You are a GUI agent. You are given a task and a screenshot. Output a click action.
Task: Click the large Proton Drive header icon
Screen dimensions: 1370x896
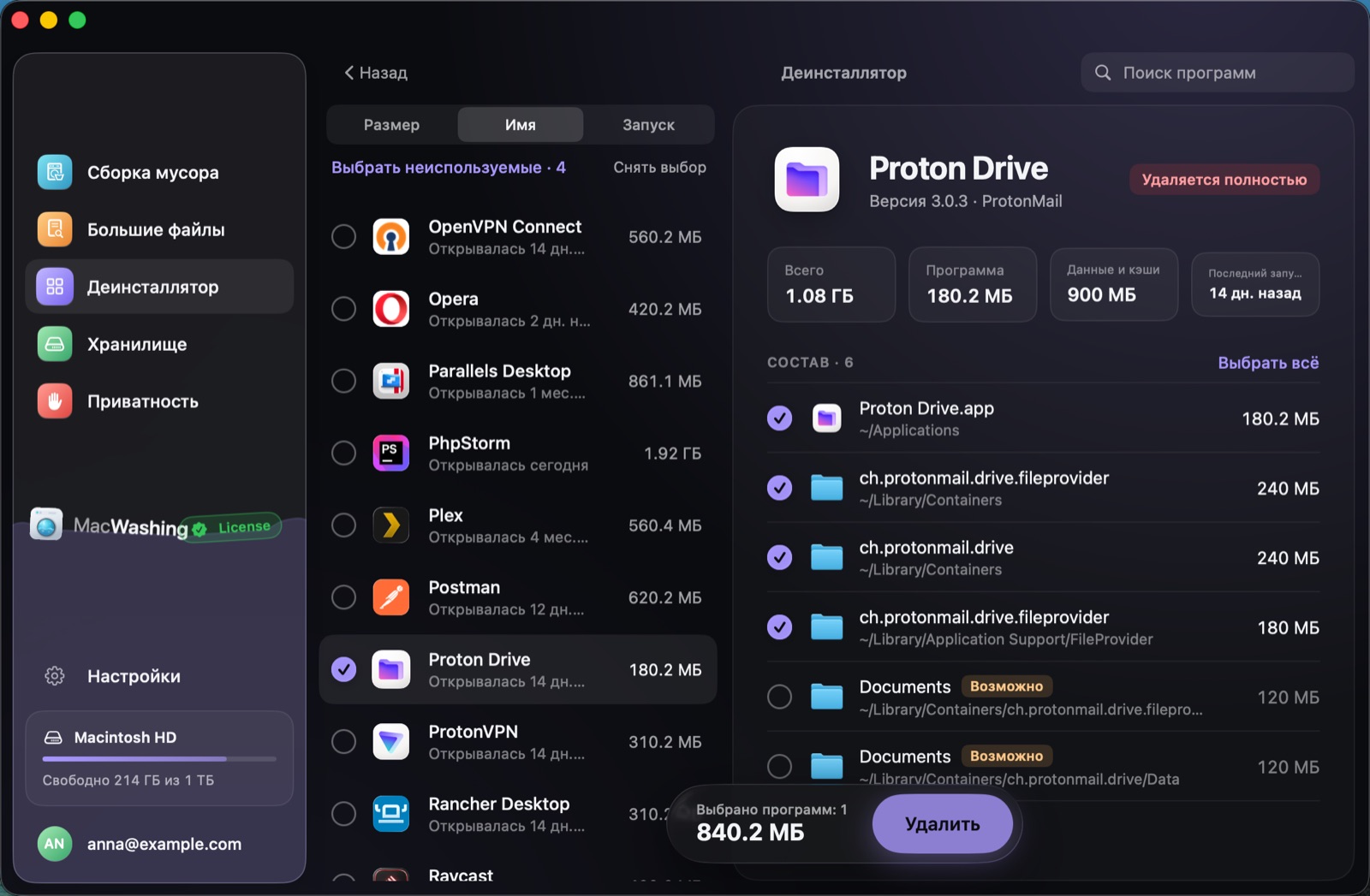point(807,179)
